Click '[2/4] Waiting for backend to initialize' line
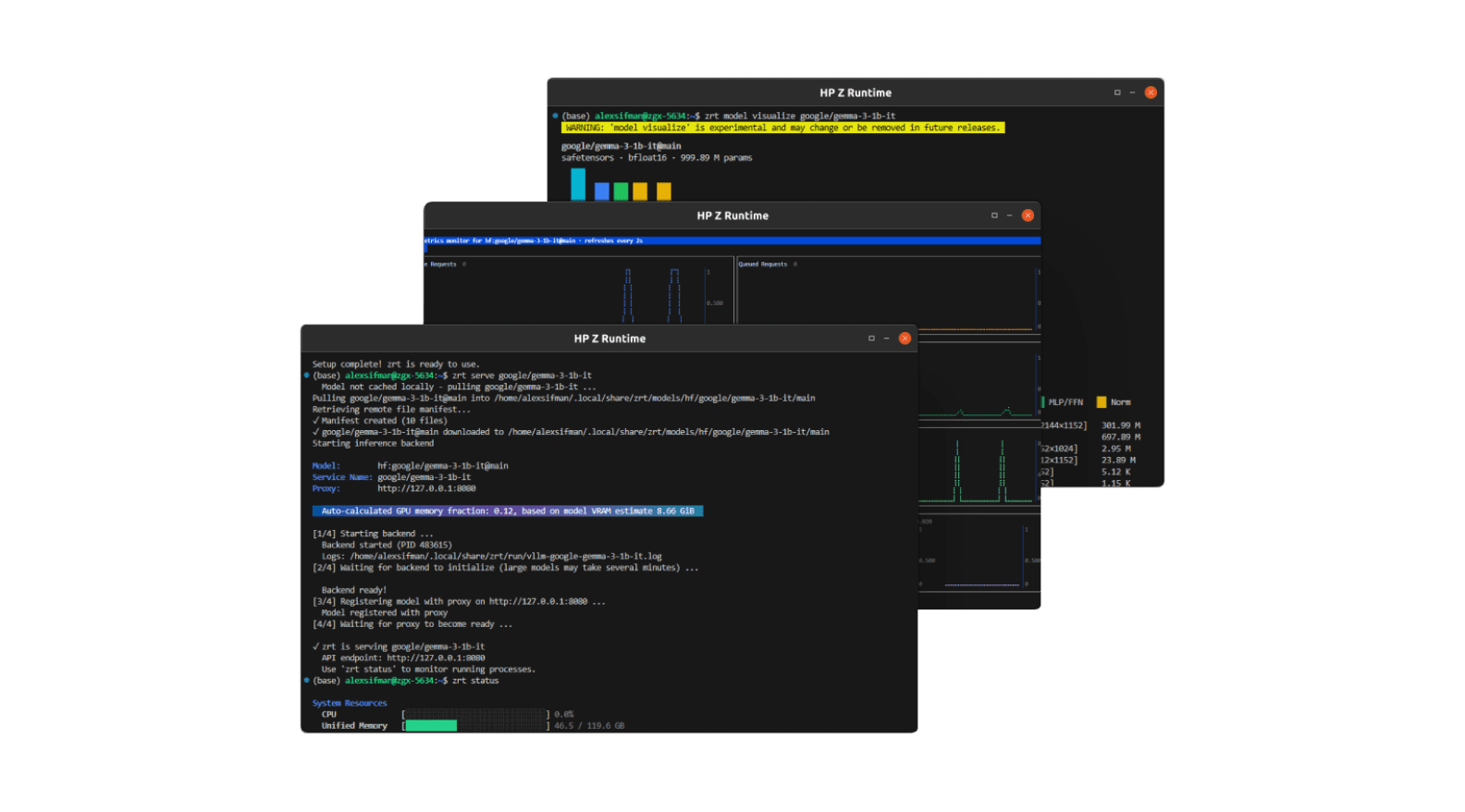Image resolution: width=1465 pixels, height=812 pixels. coord(505,568)
